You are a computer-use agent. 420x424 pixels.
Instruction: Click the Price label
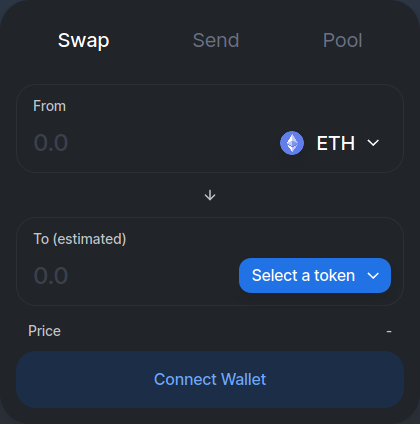pos(44,331)
